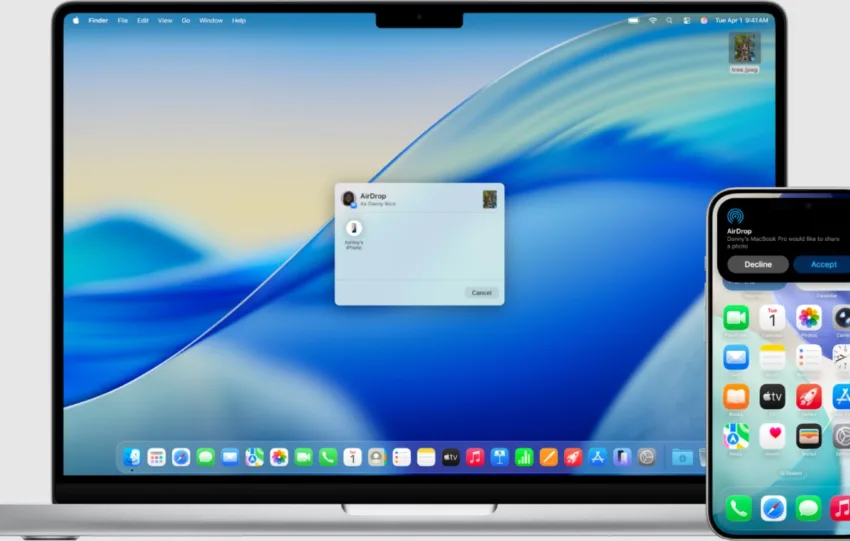This screenshot has height=541, width=850.
Task: Cancel the AirDrop dialog on the Mac
Action: click(x=481, y=293)
